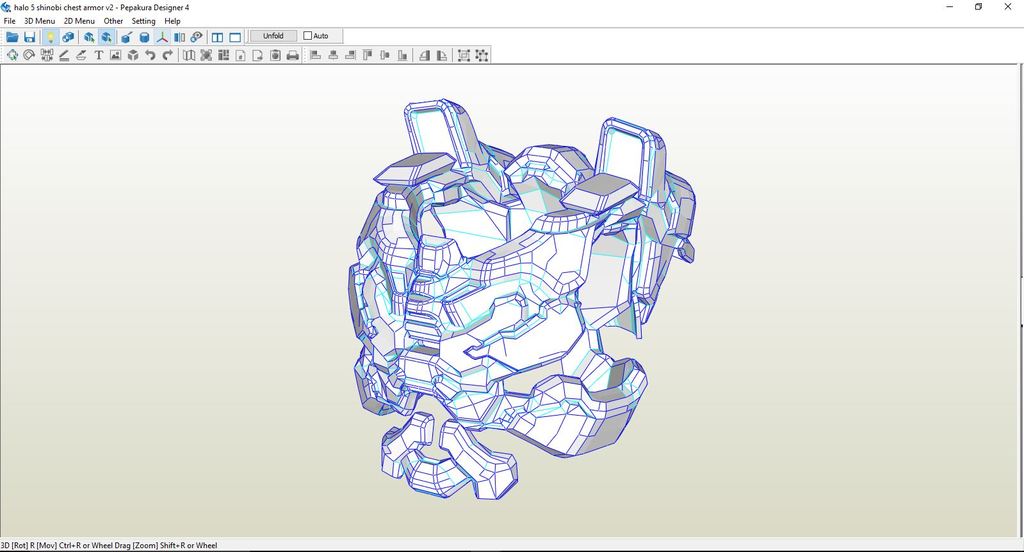Align parts to the bottom
This screenshot has width=1024, height=552.
pyautogui.click(x=402, y=56)
